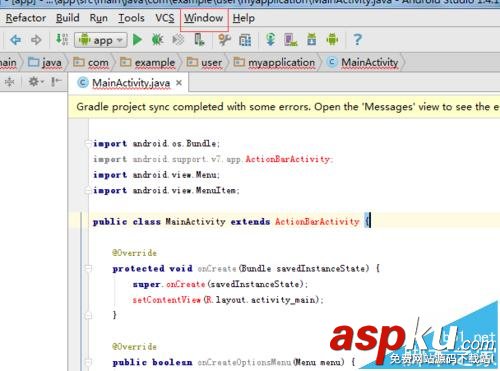Open the Help menu

pos(244,18)
